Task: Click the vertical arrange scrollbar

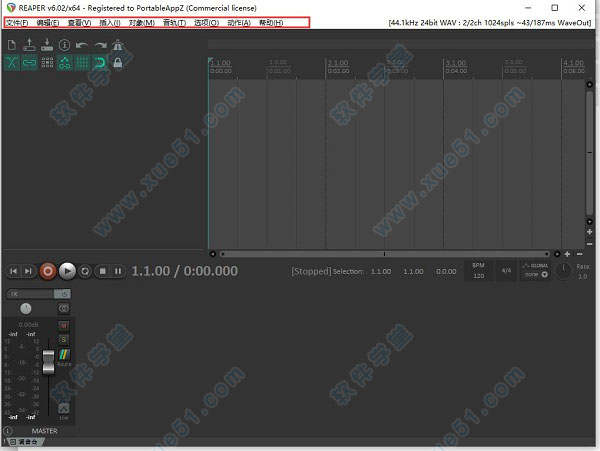Action: 590,153
